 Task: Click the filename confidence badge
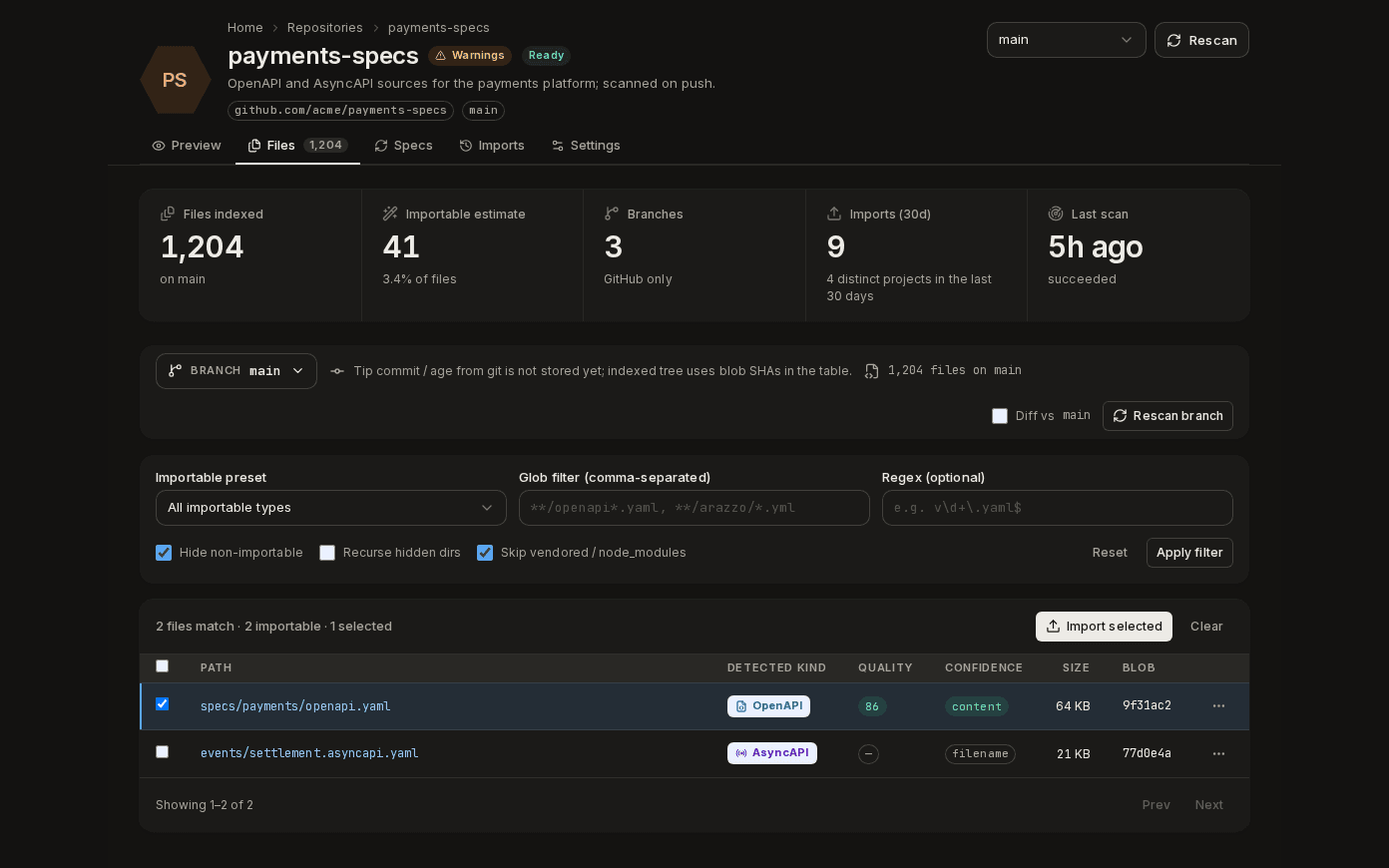[x=980, y=754]
